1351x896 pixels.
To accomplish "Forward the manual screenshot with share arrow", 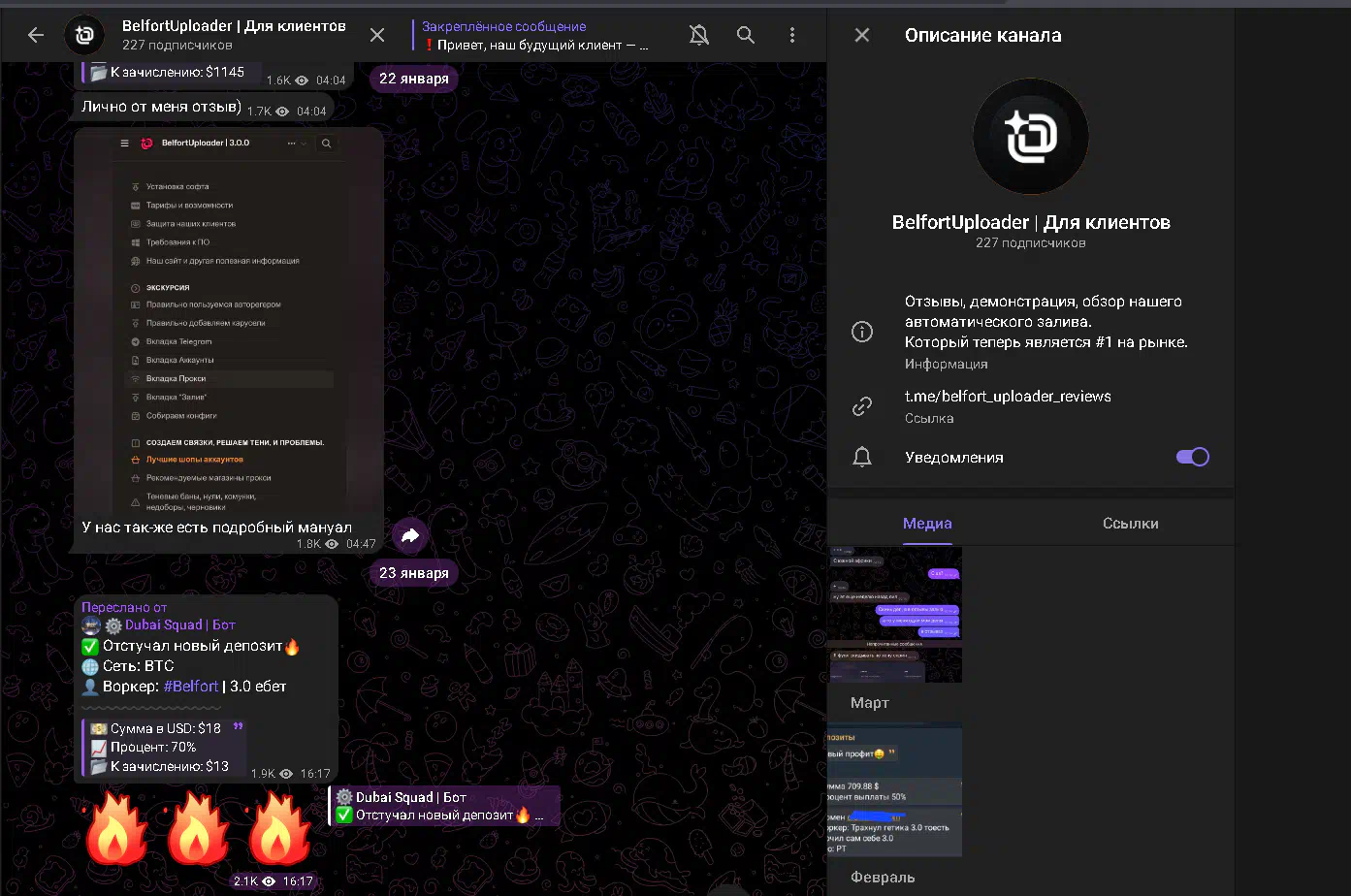I will (410, 535).
